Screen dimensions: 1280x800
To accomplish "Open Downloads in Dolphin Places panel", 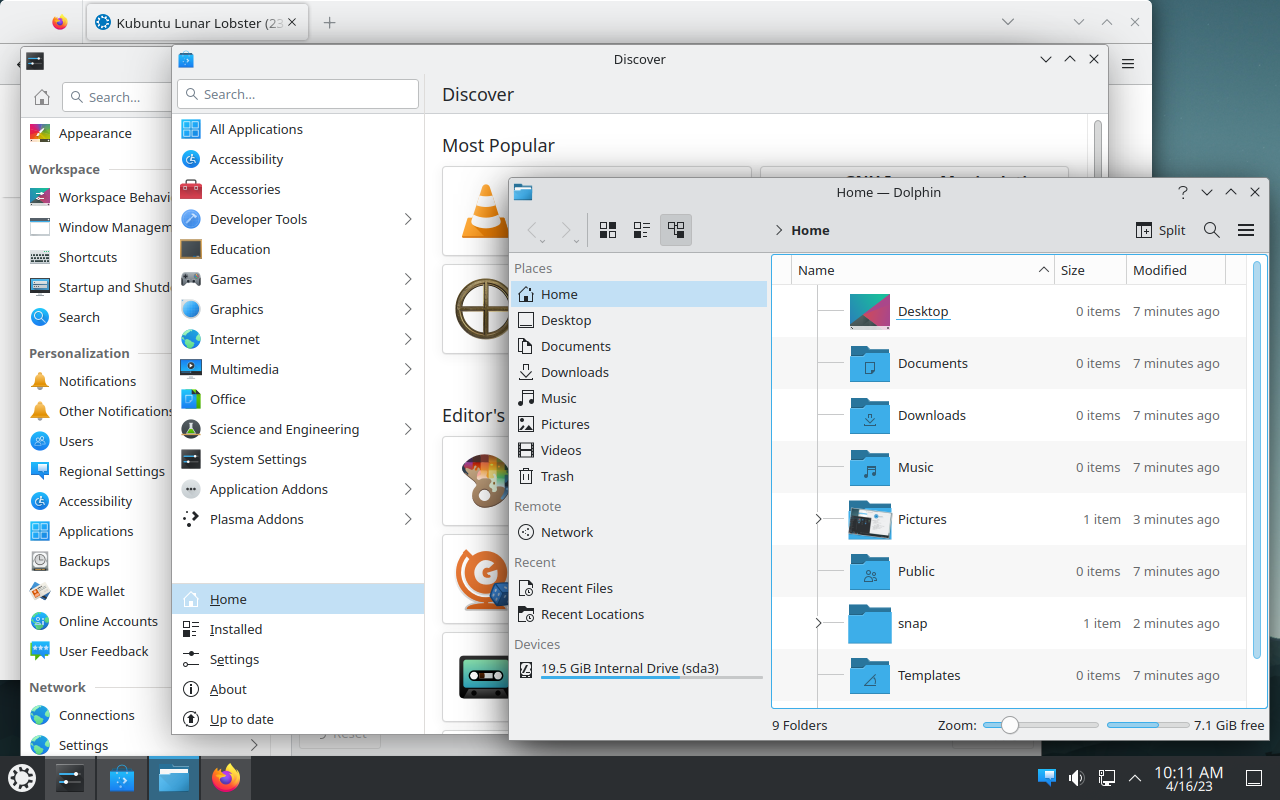I will click(x=639, y=372).
